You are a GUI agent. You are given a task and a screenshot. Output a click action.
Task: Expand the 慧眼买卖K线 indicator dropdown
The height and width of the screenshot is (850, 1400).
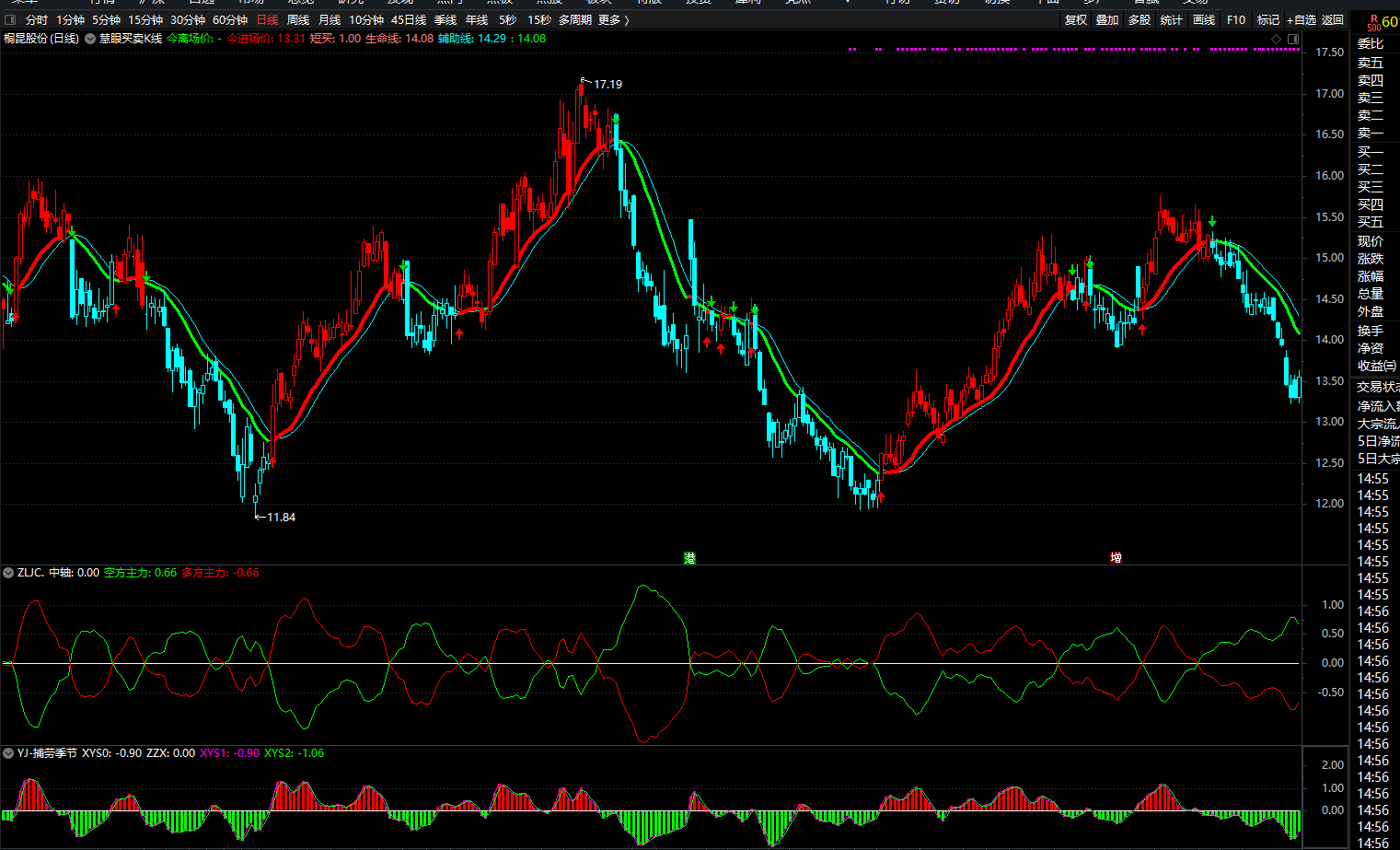(90, 39)
